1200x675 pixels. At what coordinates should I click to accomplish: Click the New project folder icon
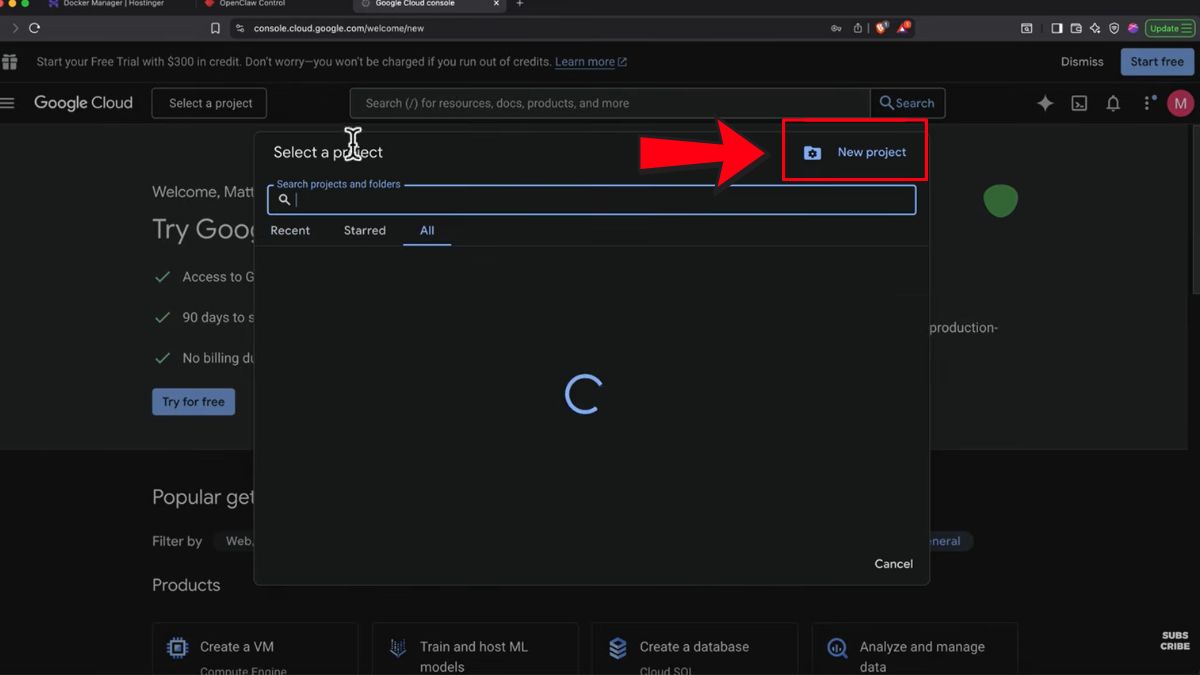click(810, 152)
